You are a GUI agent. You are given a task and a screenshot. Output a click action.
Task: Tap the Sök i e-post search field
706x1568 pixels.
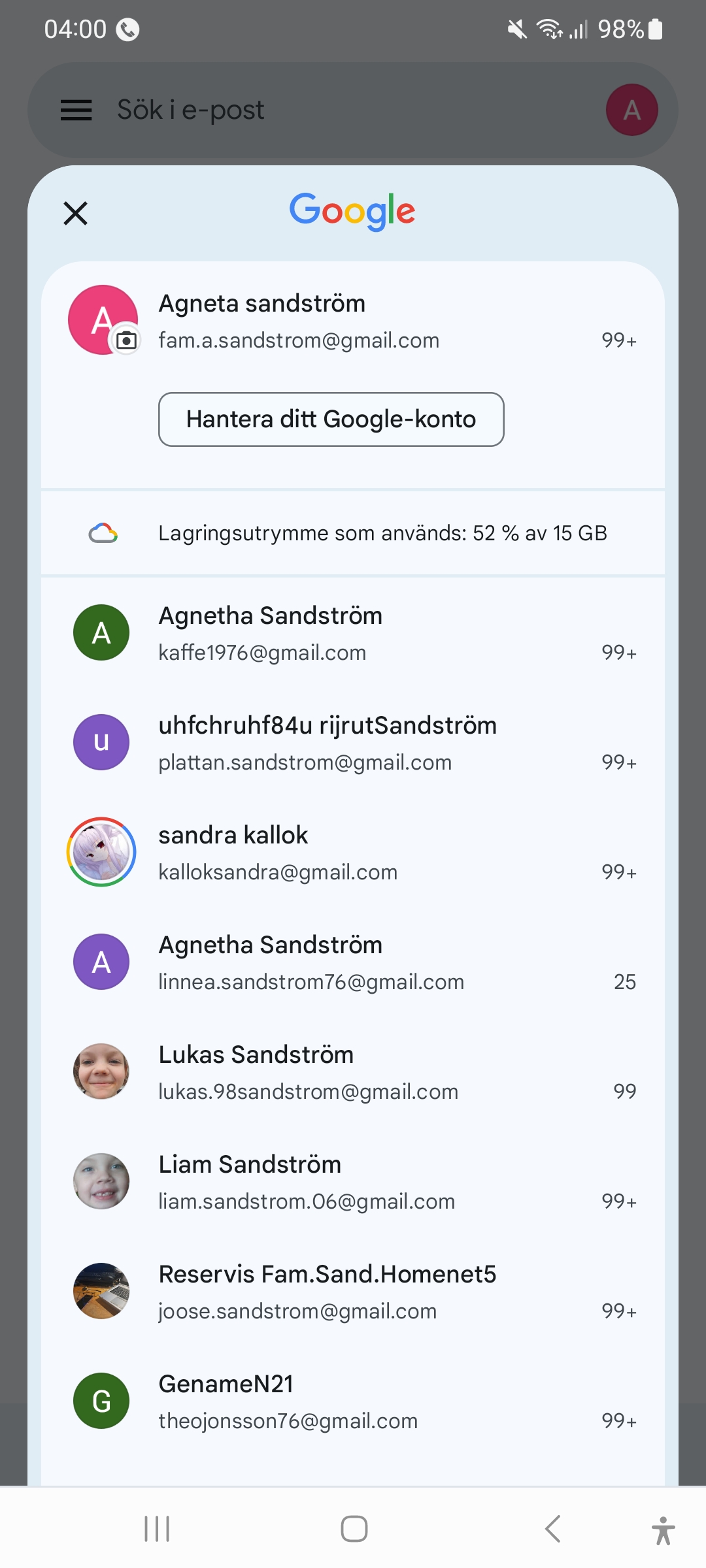point(327,110)
